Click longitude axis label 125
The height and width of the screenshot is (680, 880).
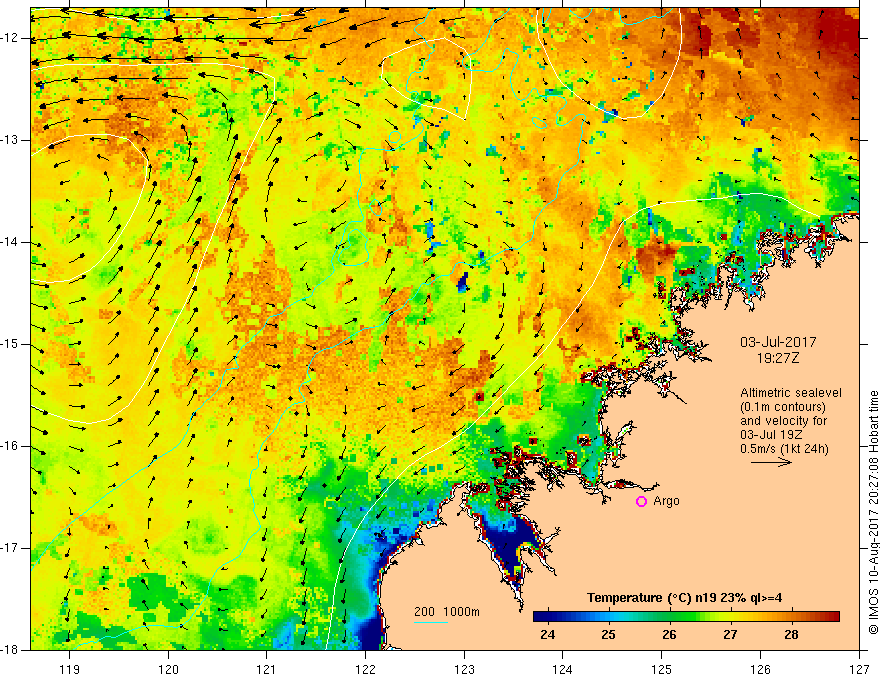coord(662,669)
